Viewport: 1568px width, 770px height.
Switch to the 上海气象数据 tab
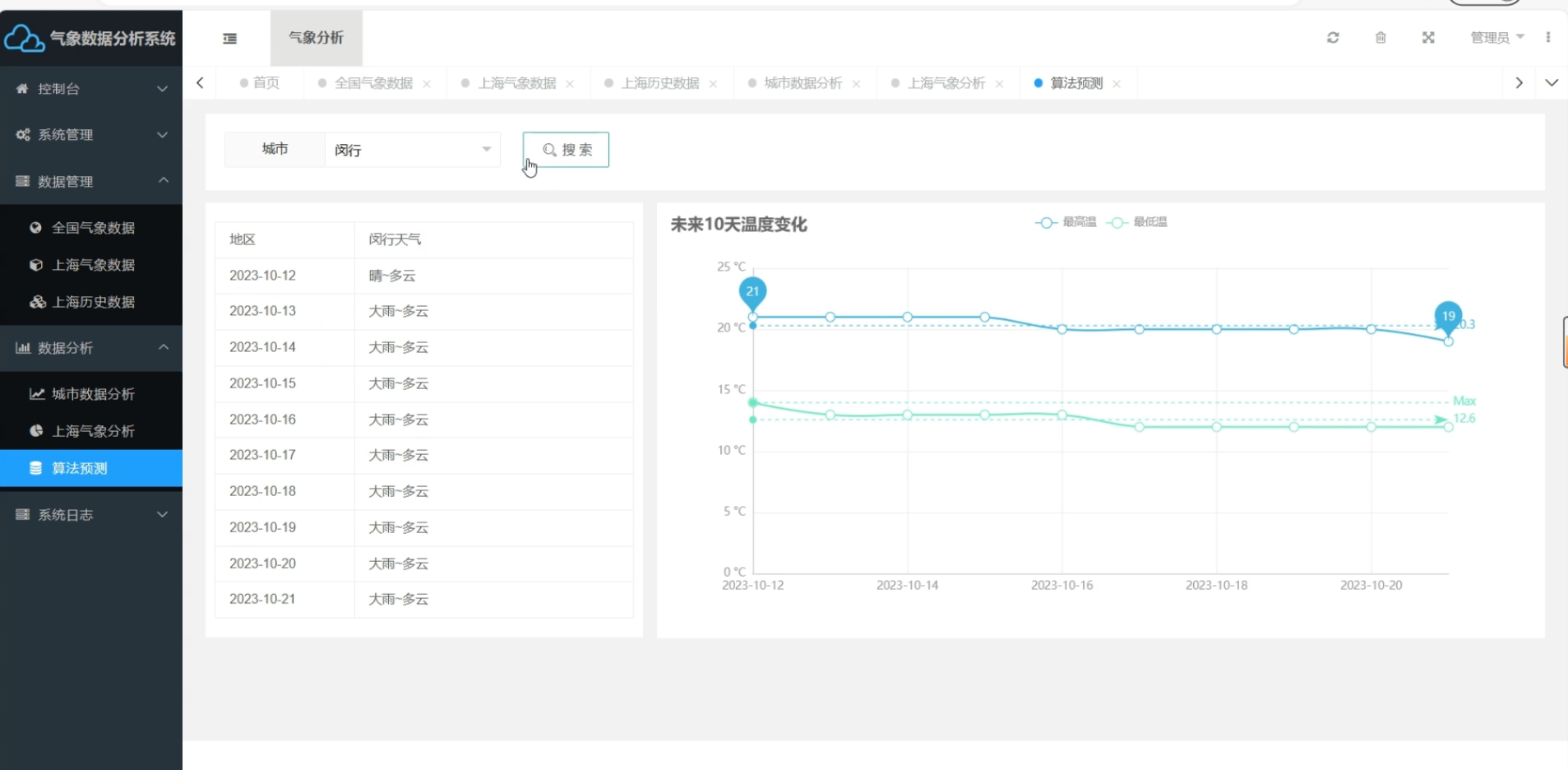click(516, 83)
